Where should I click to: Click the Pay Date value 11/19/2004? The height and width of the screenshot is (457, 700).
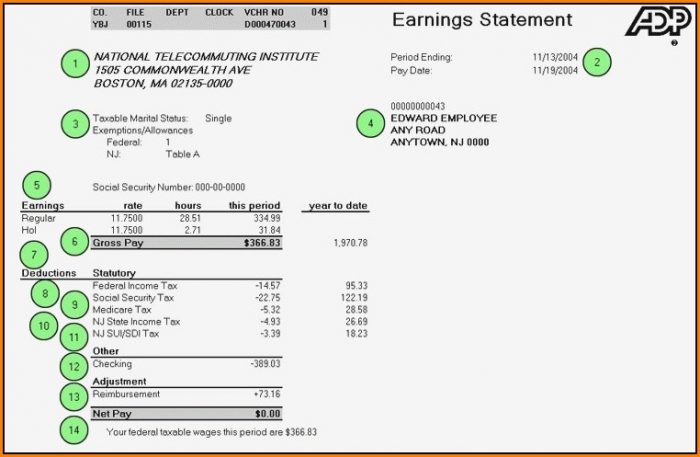556,70
